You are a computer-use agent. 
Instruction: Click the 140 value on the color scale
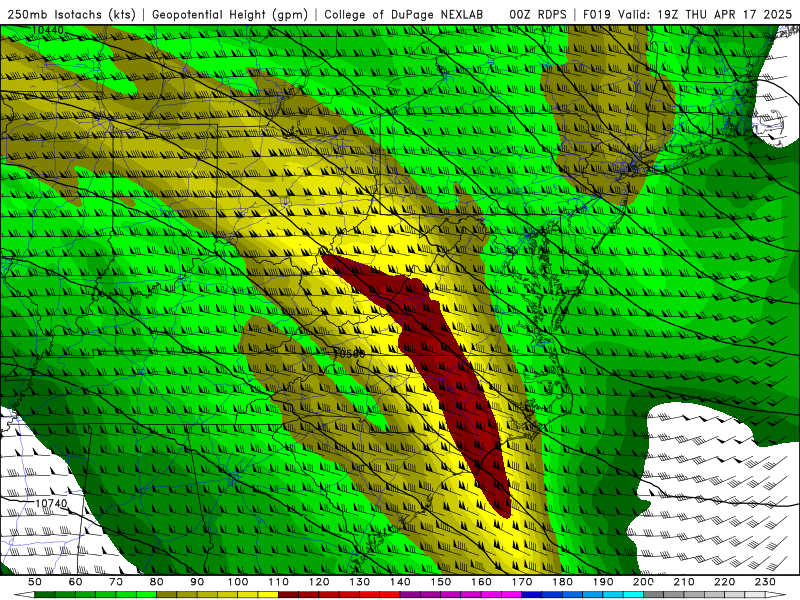[401, 582]
